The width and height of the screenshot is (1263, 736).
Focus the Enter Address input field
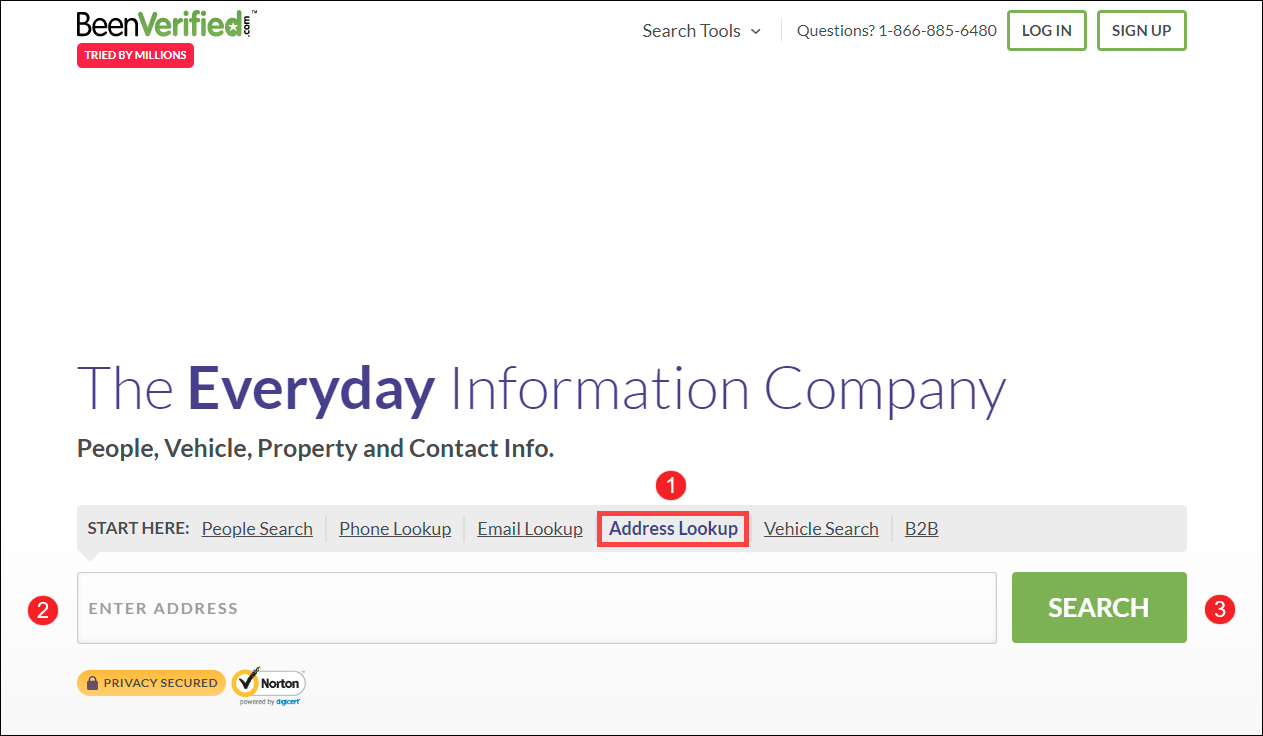537,608
